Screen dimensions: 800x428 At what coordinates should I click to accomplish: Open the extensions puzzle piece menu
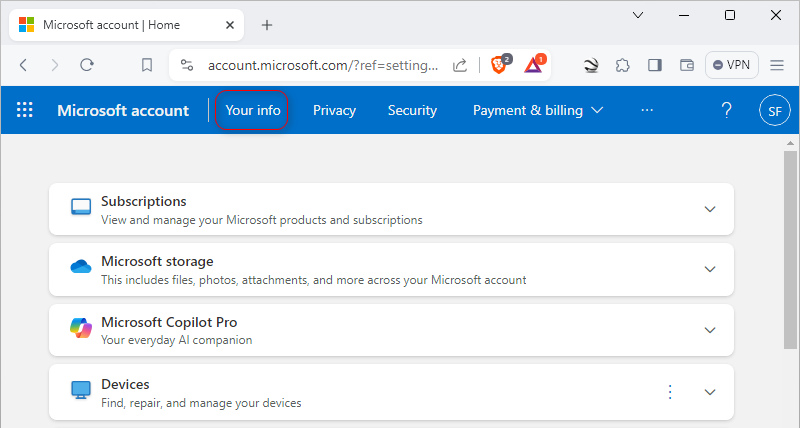pyautogui.click(x=622, y=65)
